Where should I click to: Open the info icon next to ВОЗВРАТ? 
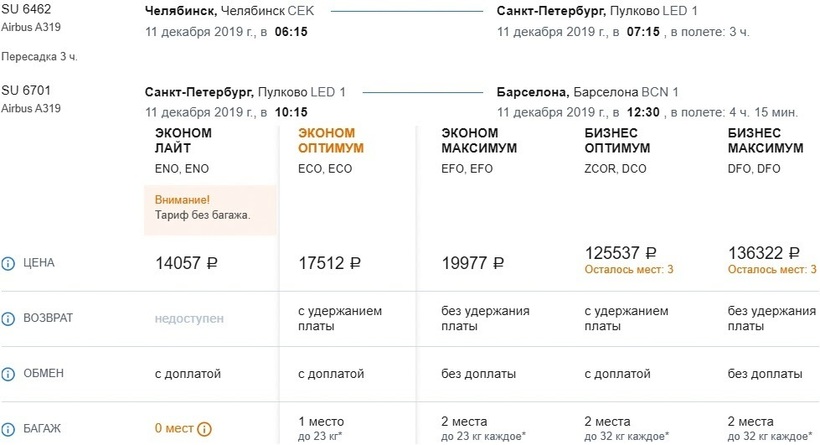[x=8, y=319]
